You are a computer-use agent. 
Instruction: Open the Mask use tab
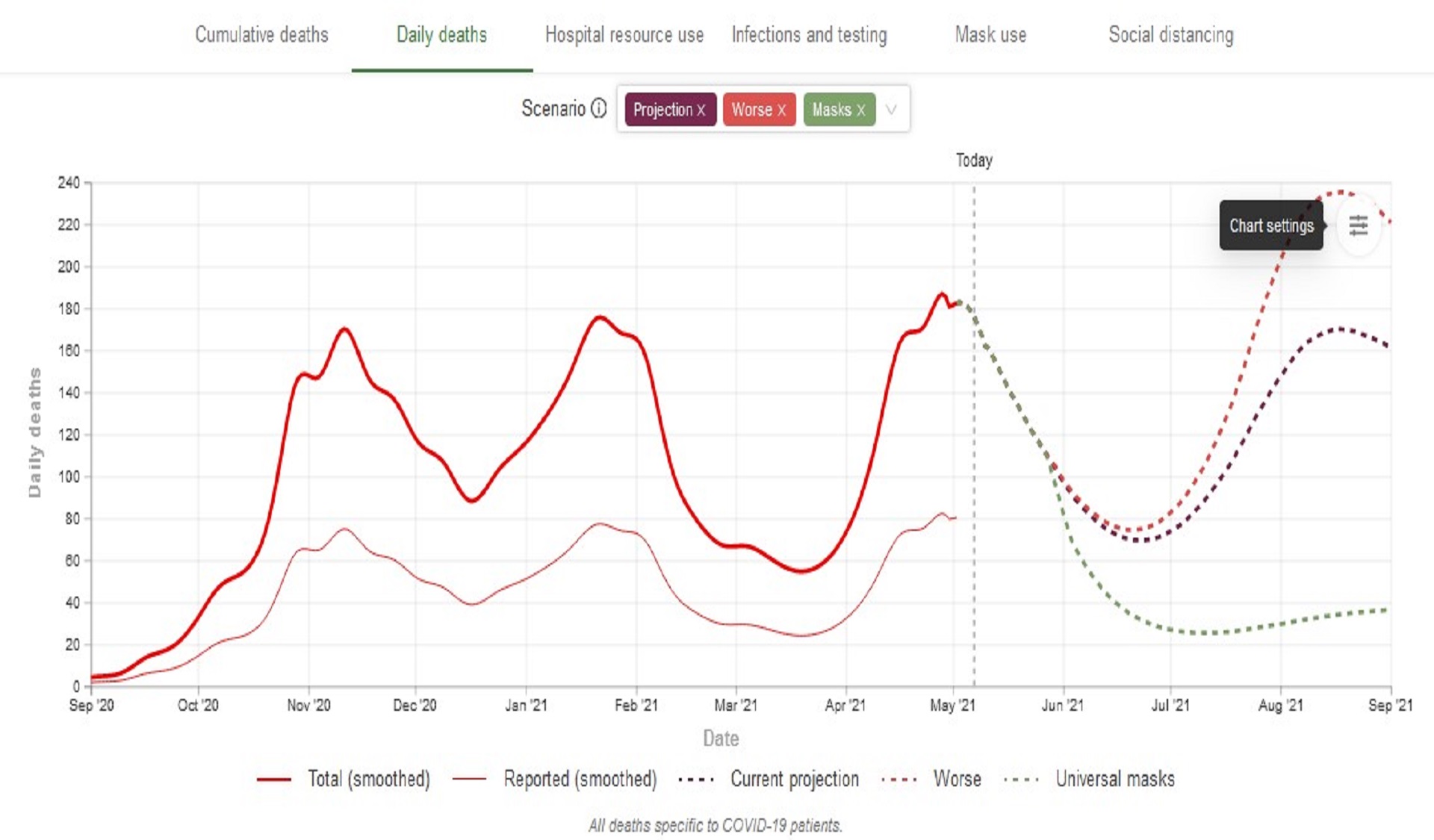click(x=990, y=35)
